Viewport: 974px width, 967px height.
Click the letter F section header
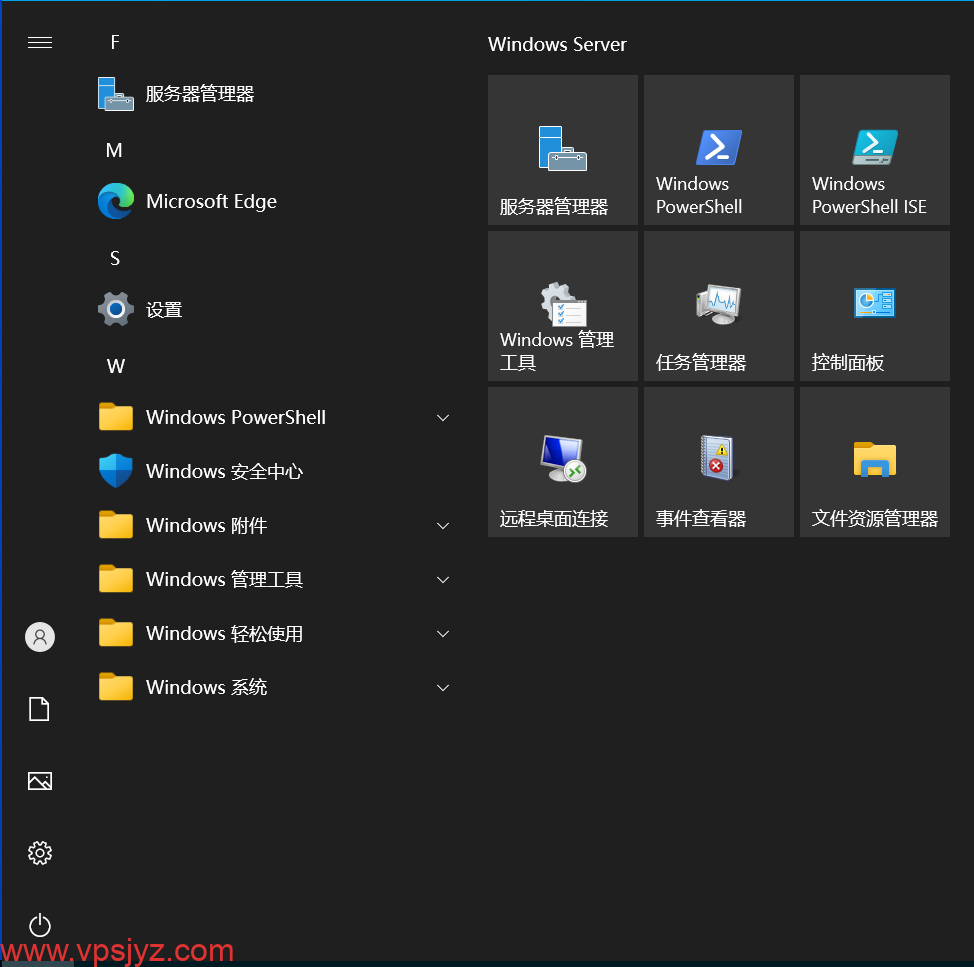pyautogui.click(x=115, y=42)
